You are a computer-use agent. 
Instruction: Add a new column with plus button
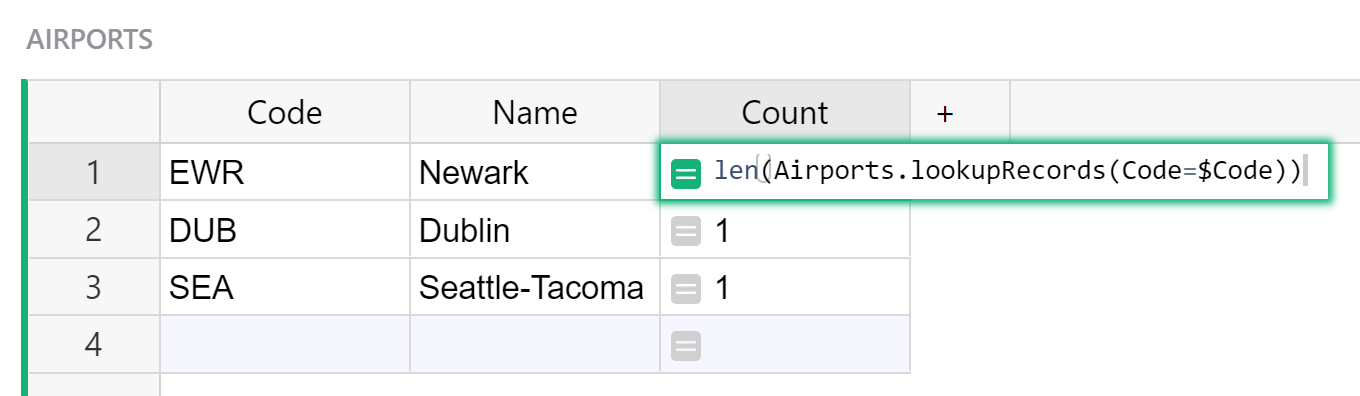pyautogui.click(x=945, y=113)
